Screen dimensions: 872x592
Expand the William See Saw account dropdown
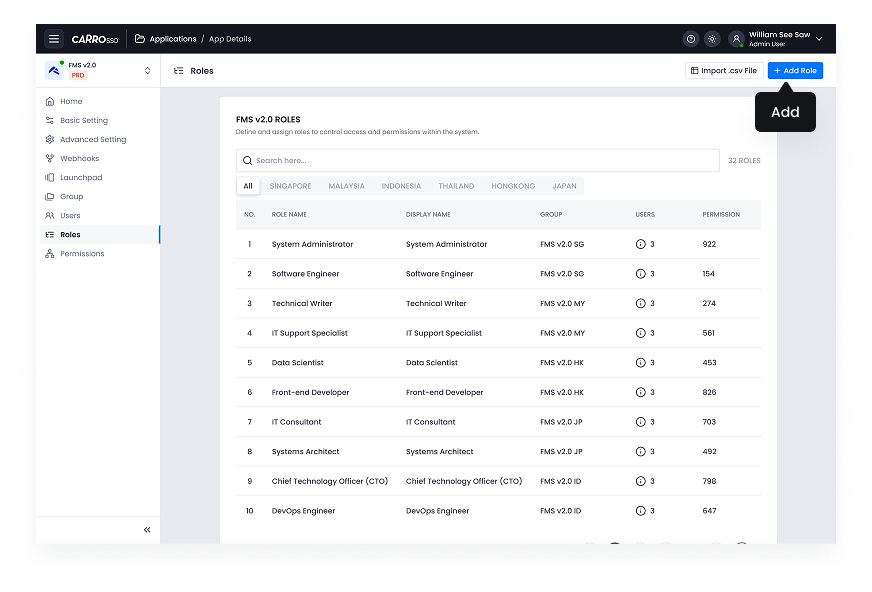click(819, 39)
